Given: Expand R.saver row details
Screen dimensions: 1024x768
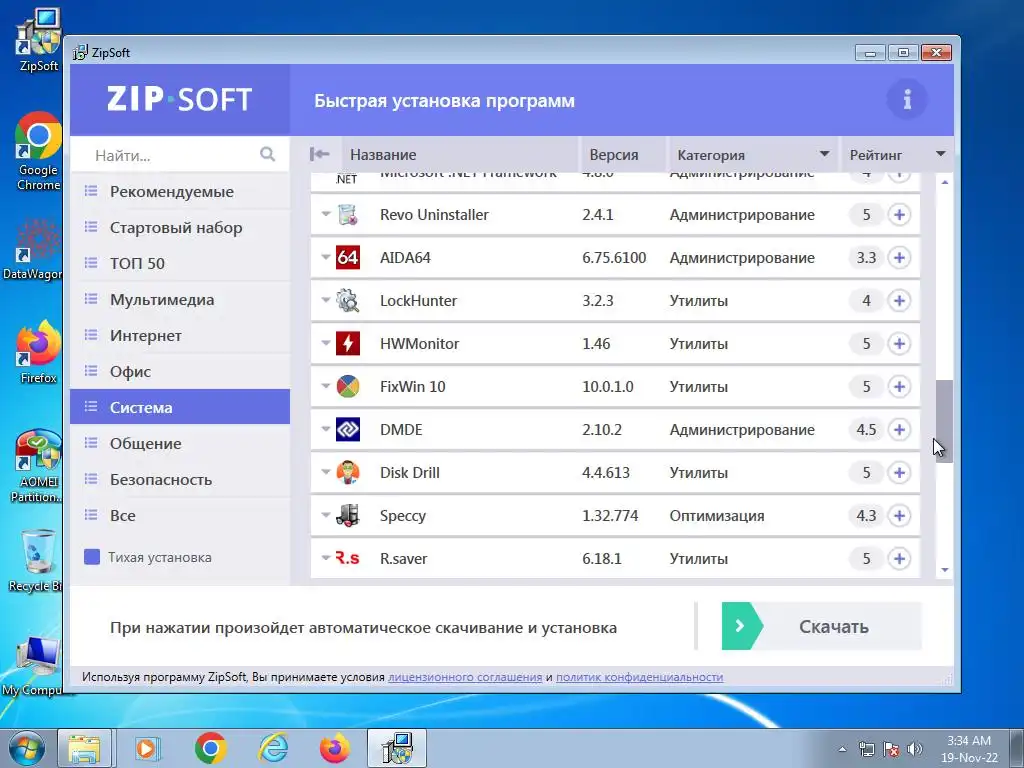Looking at the screenshot, I should [325, 558].
